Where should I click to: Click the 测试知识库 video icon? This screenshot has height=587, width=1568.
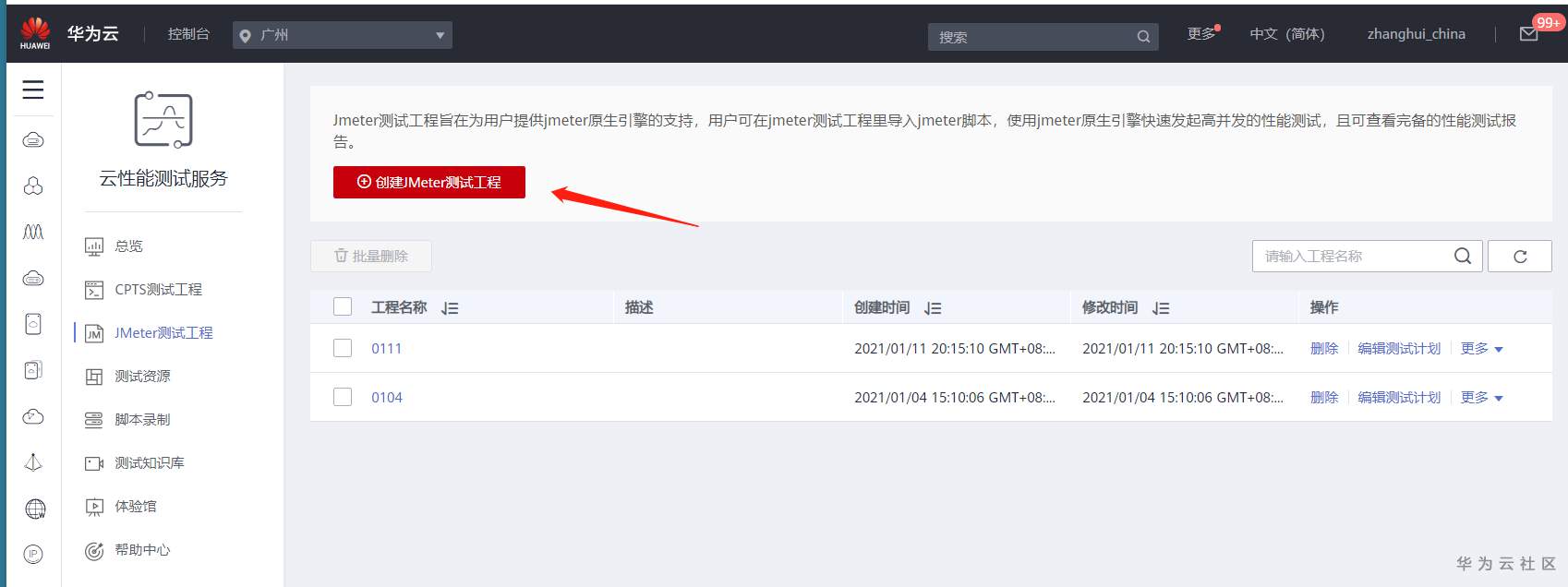(x=93, y=463)
